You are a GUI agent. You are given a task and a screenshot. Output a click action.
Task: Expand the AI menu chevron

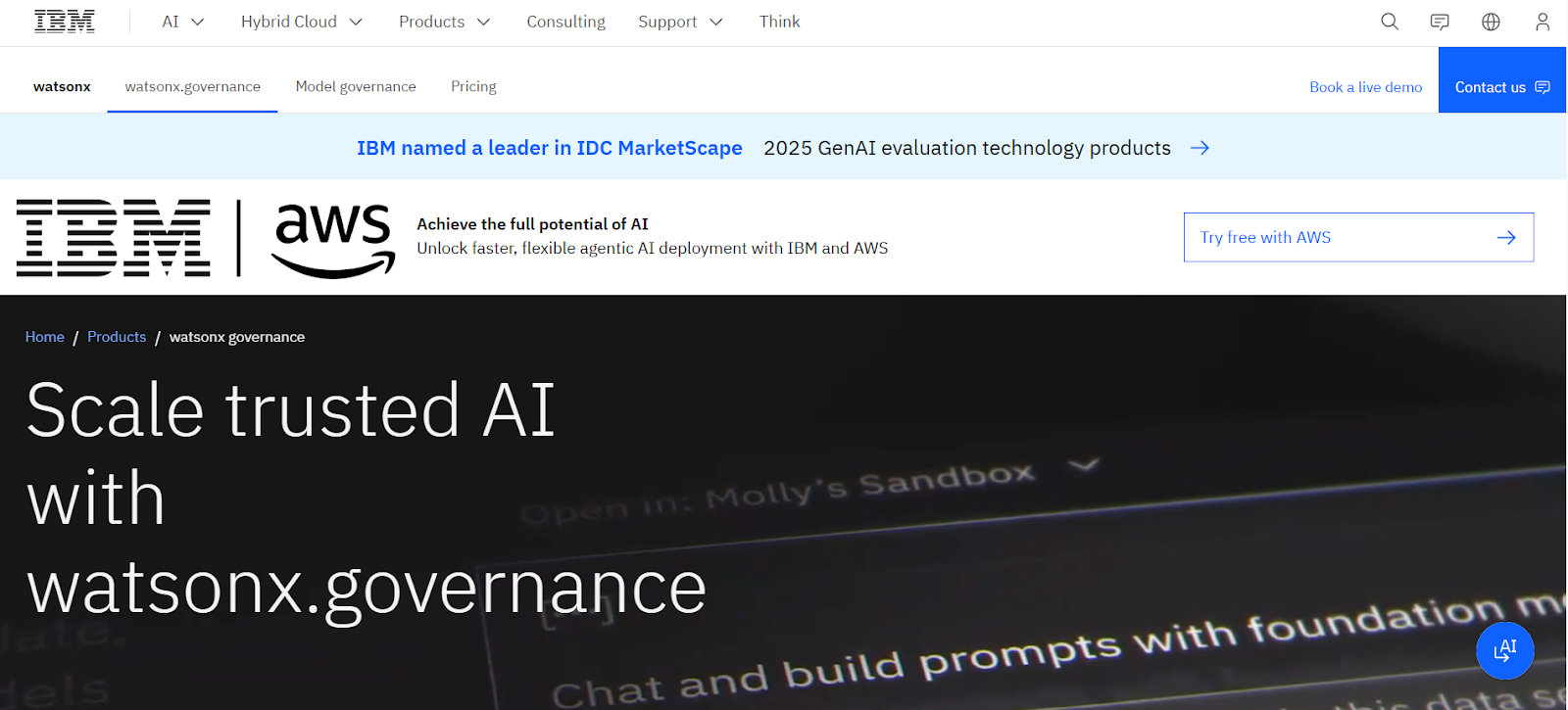coord(197,22)
